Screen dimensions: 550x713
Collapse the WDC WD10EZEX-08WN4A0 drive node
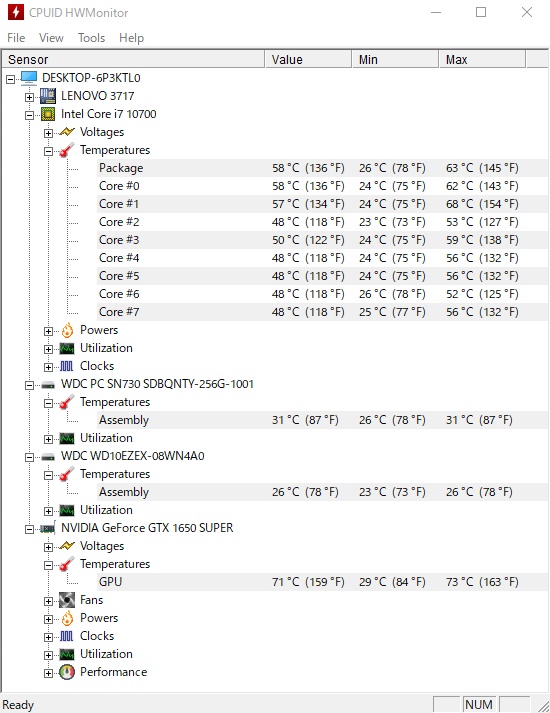[30, 457]
